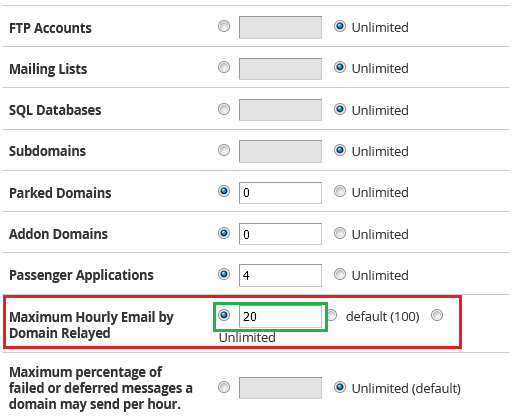
Task: Select Unlimited radio for FTP Accounts
Action: point(340,26)
